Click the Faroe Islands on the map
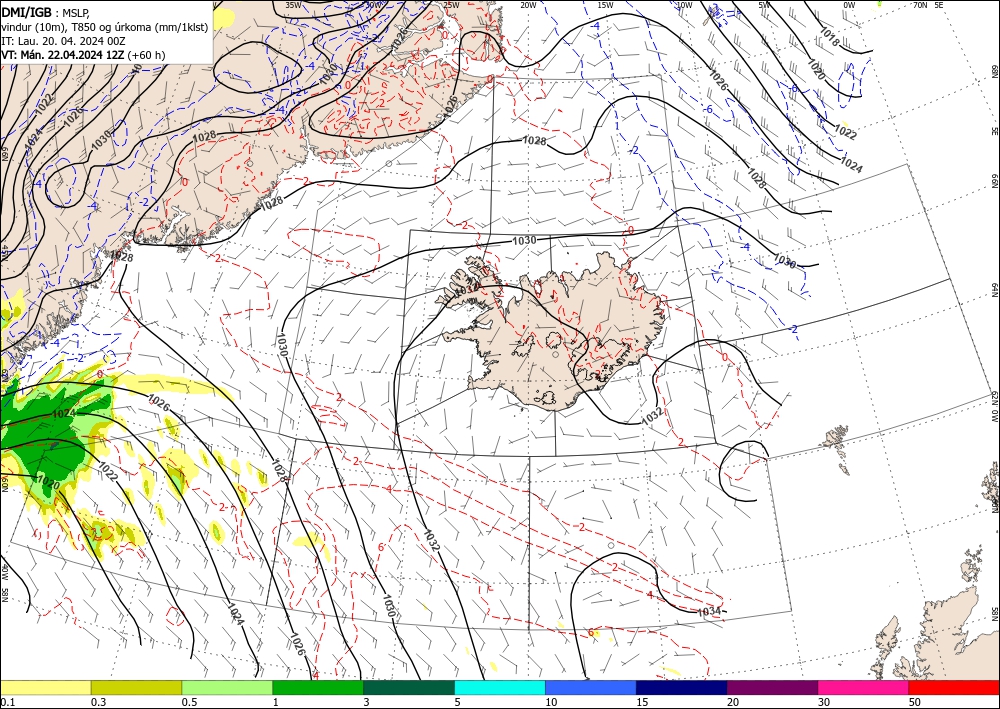This screenshot has width=1000, height=709. tap(837, 446)
